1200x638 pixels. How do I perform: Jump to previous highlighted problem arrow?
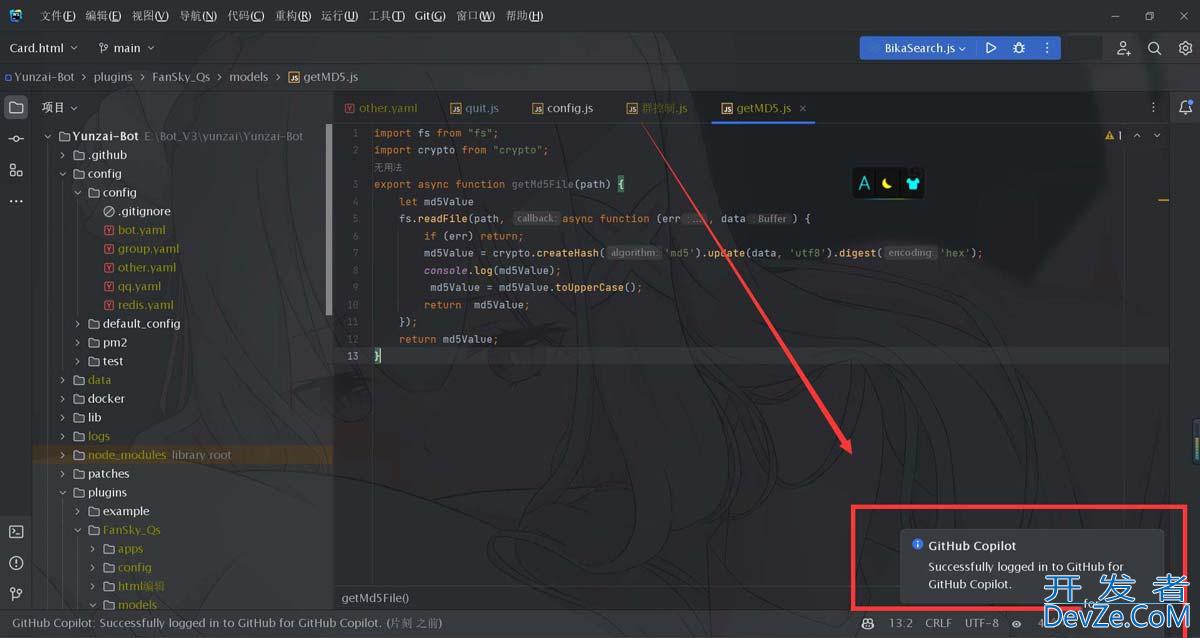(1137, 135)
